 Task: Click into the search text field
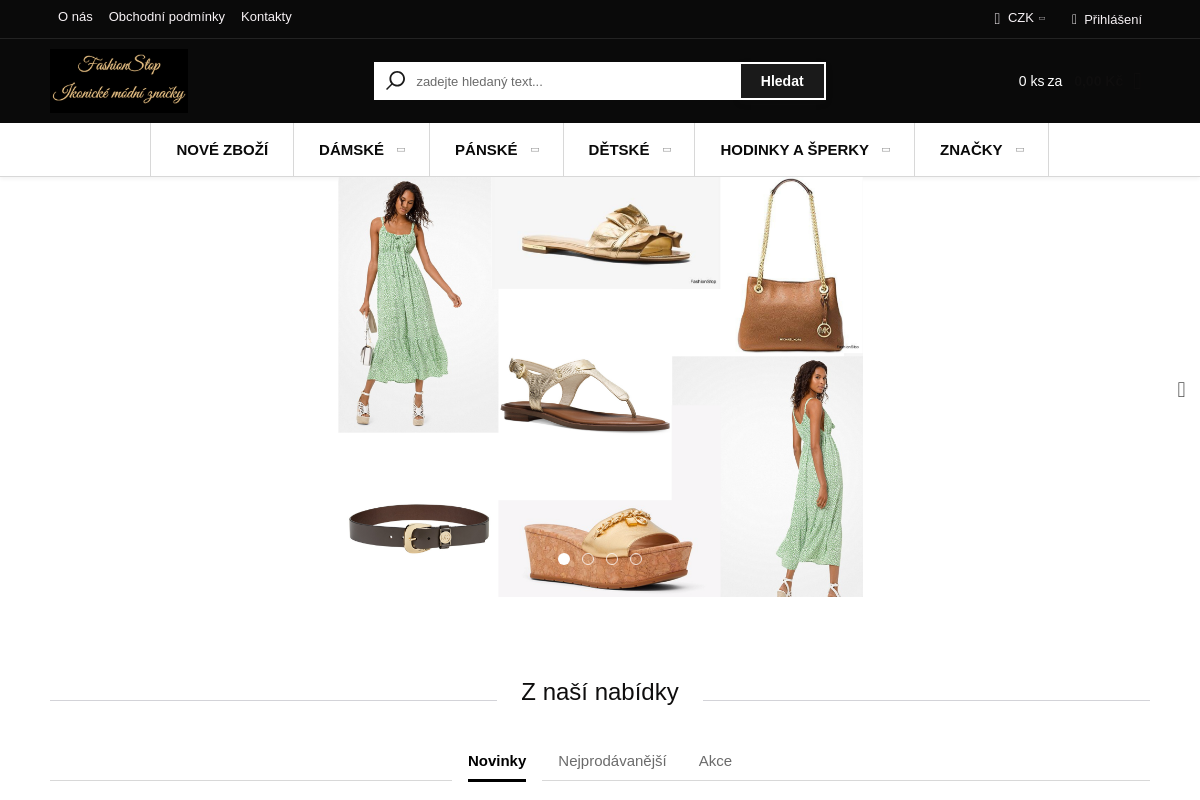pos(575,81)
